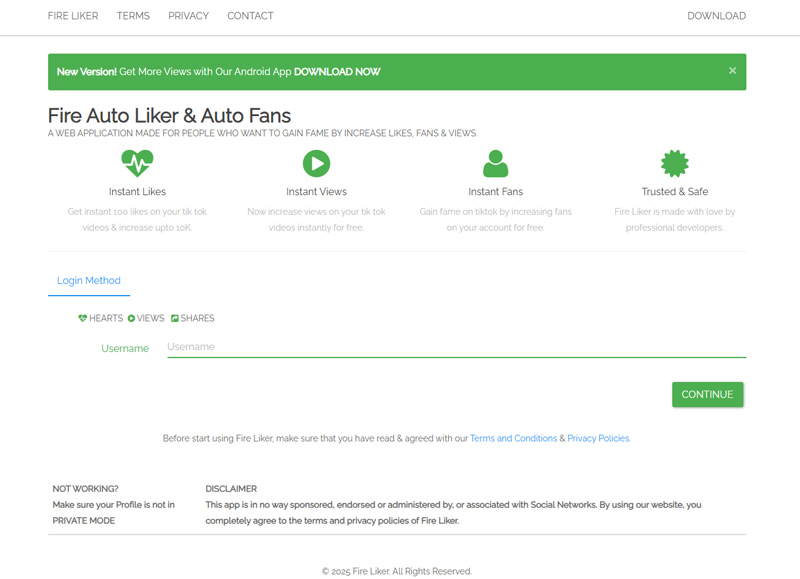Dismiss the green New Version banner
Screen dimensions: 800x579
pos(732,71)
